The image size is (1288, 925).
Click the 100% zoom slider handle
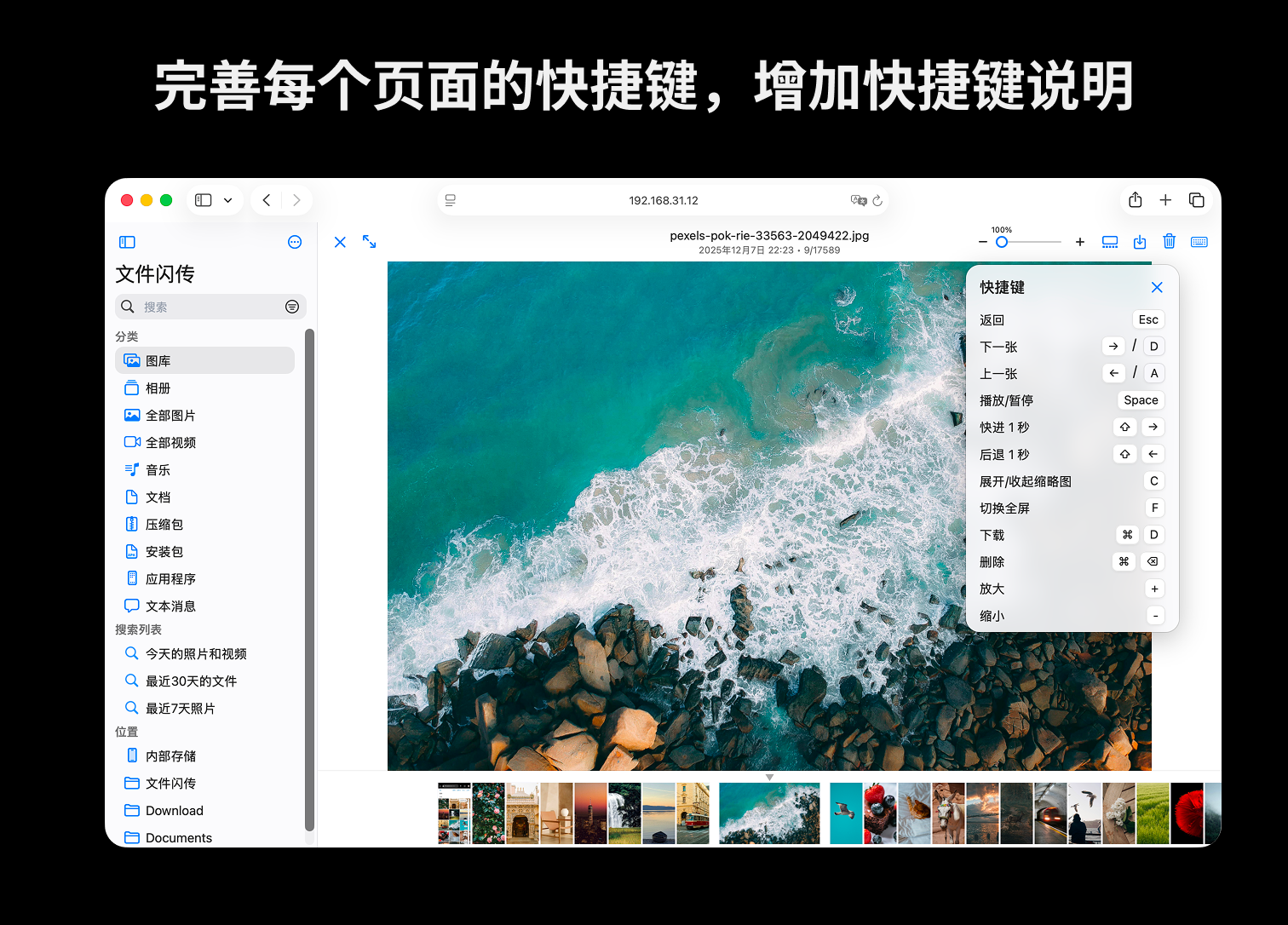[x=1002, y=242]
